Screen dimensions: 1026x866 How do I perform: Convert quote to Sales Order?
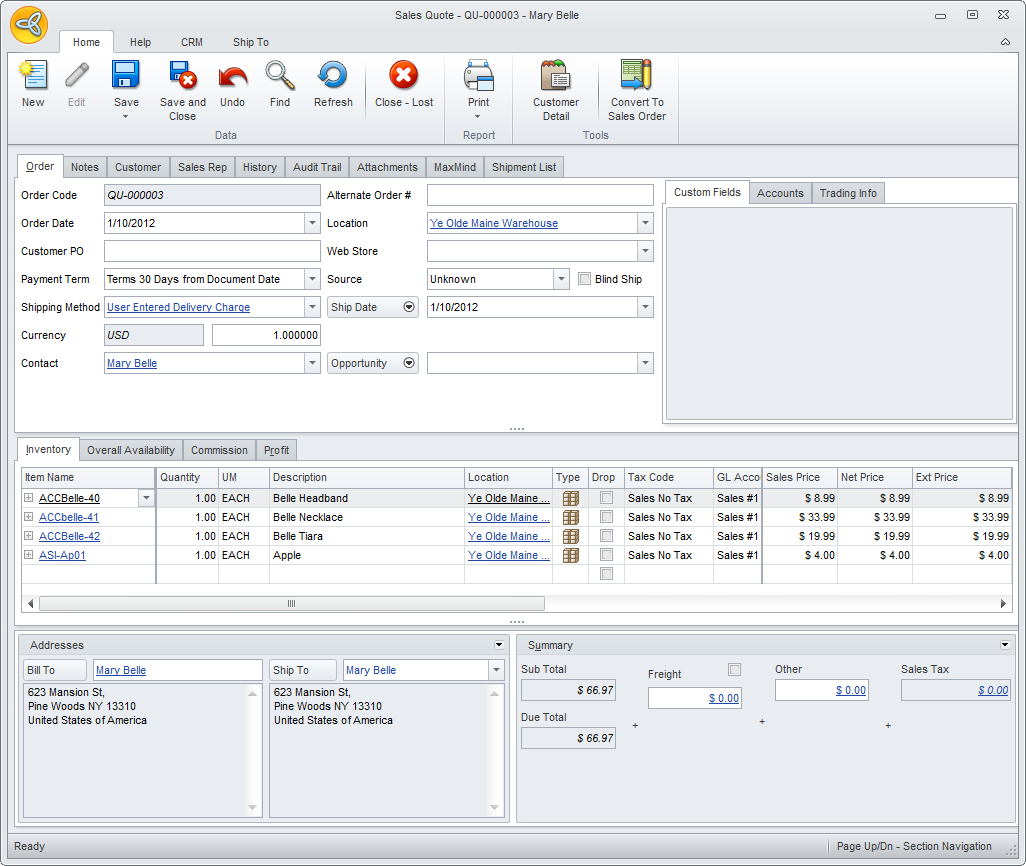pyautogui.click(x=636, y=77)
